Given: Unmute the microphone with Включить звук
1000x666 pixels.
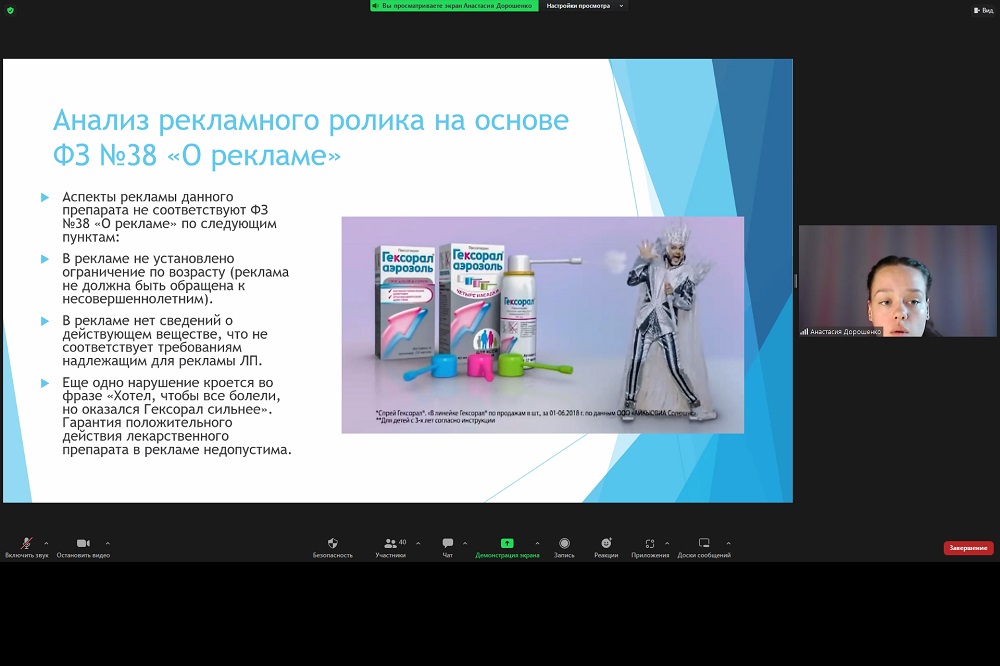Looking at the screenshot, I should click(x=26, y=546).
